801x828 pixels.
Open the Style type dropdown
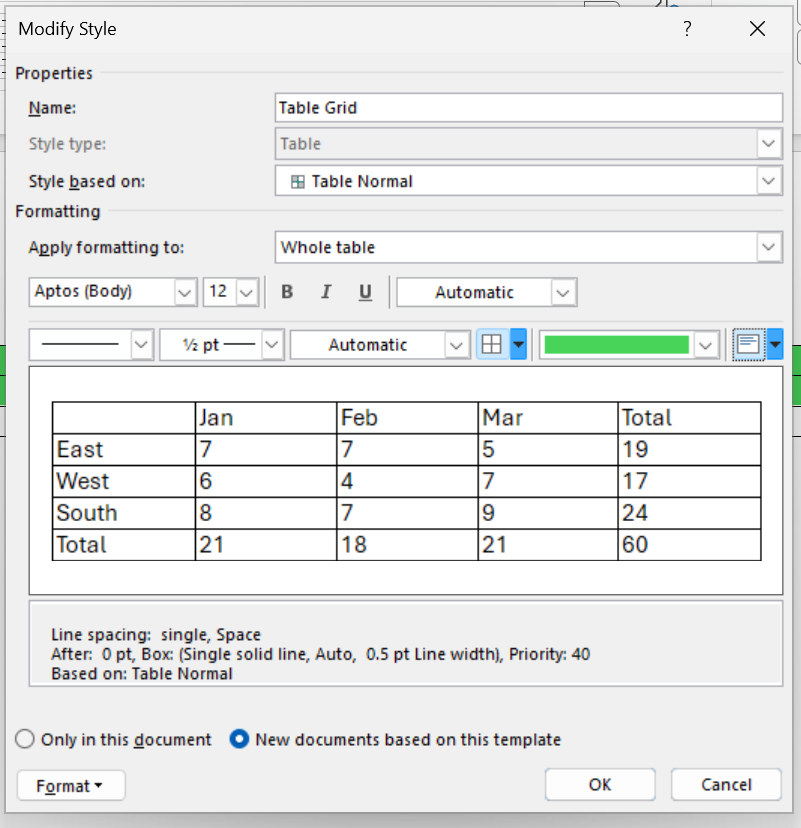[x=768, y=144]
